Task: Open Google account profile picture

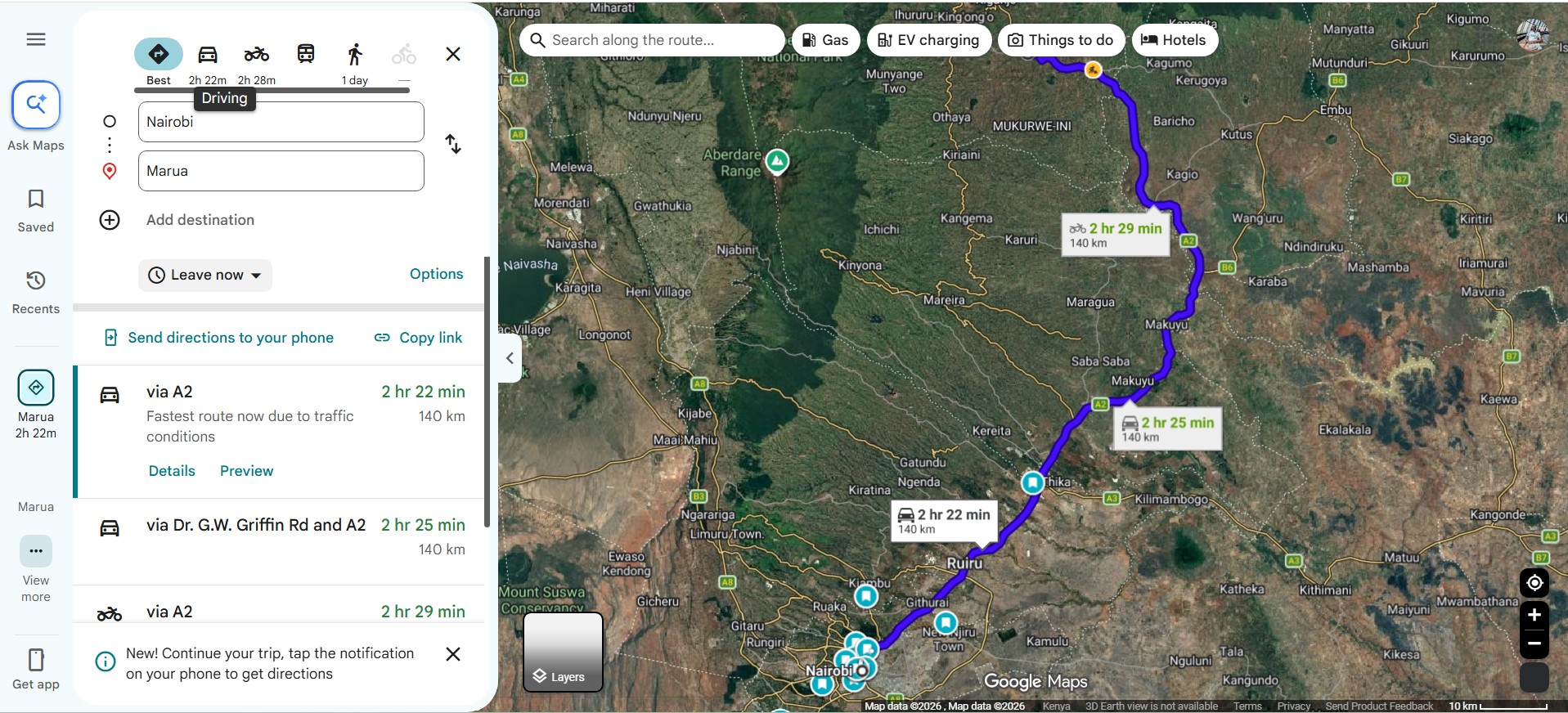Action: (x=1532, y=36)
